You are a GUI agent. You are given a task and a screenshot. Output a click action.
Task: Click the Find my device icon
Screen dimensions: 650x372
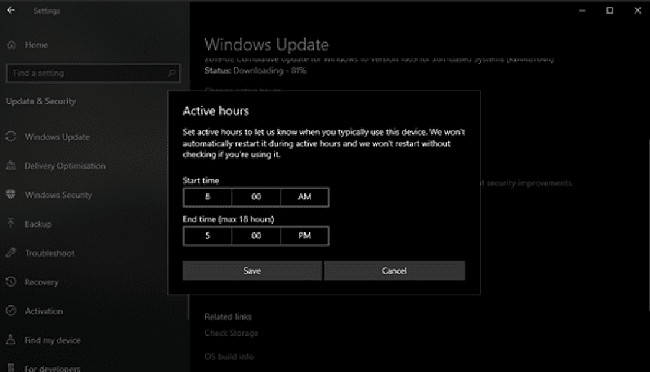[11, 340]
